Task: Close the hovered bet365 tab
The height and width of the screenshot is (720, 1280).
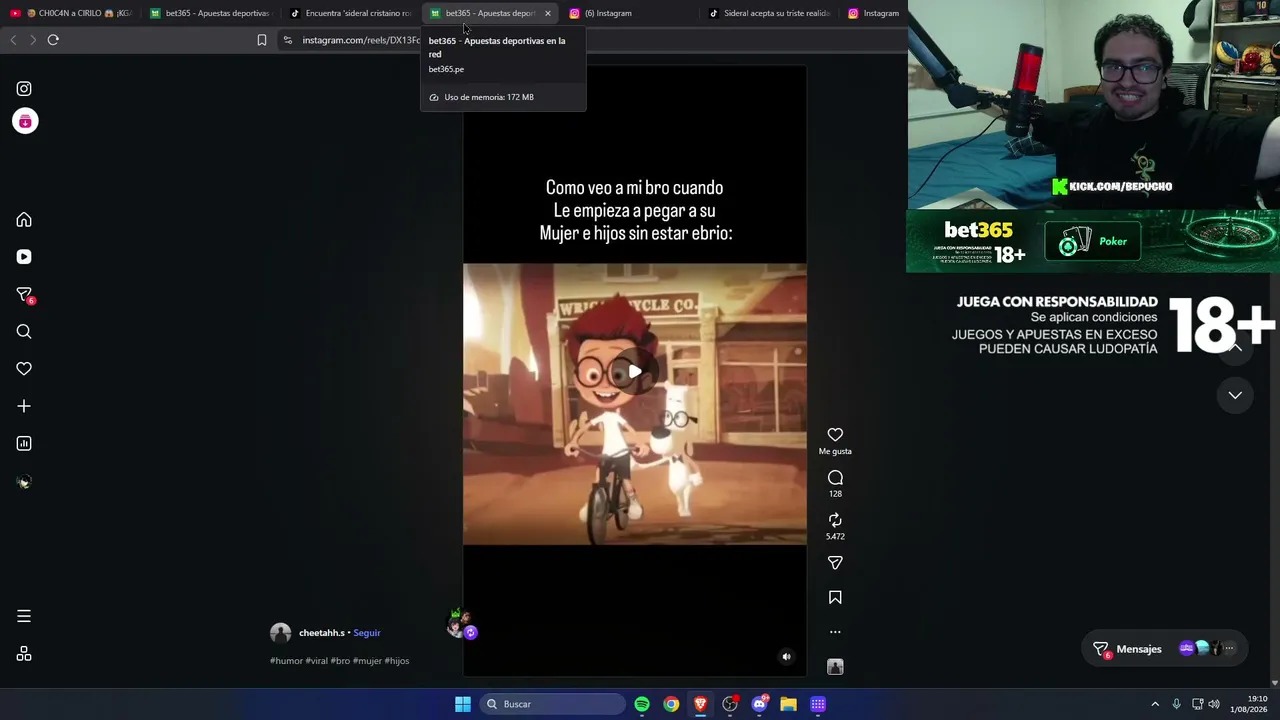Action: (547, 13)
